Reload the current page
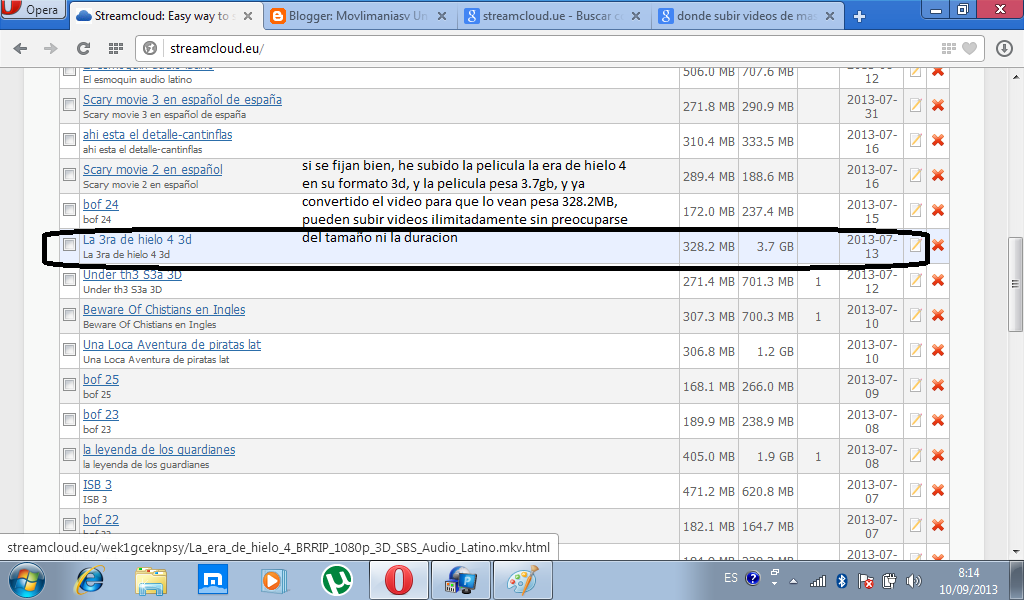This screenshot has width=1024, height=600. pos(83,48)
